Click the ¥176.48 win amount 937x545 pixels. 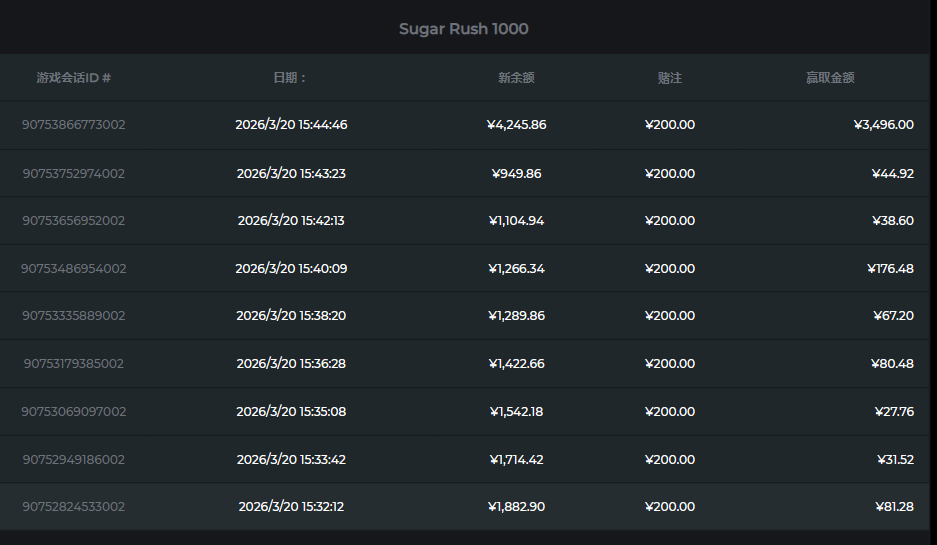[890, 268]
